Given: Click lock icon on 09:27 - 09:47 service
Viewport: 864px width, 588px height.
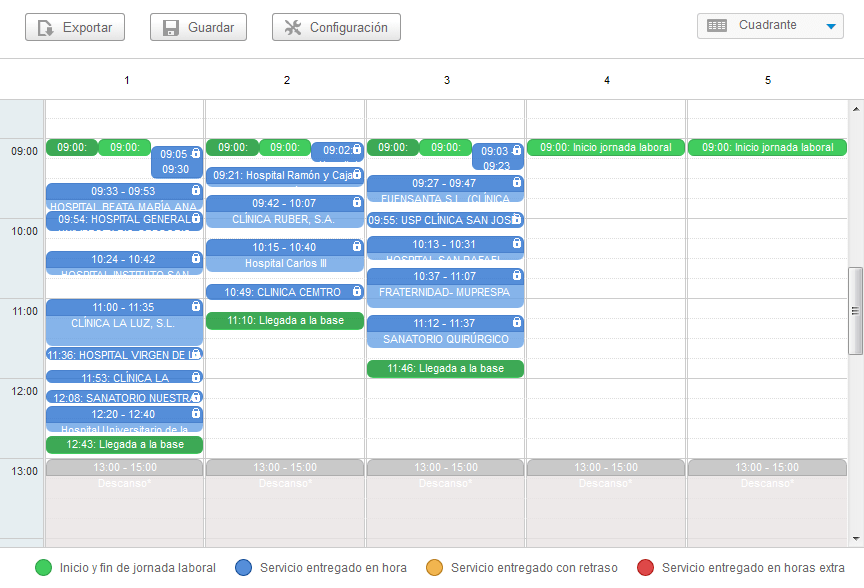Looking at the screenshot, I should (517, 182).
